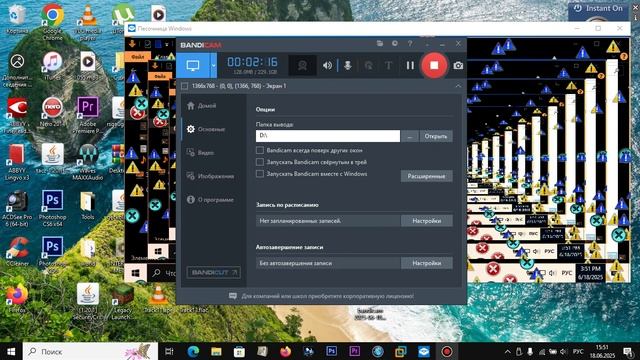Click the Поиск taskbar search box
The image size is (640, 360).
(91, 351)
